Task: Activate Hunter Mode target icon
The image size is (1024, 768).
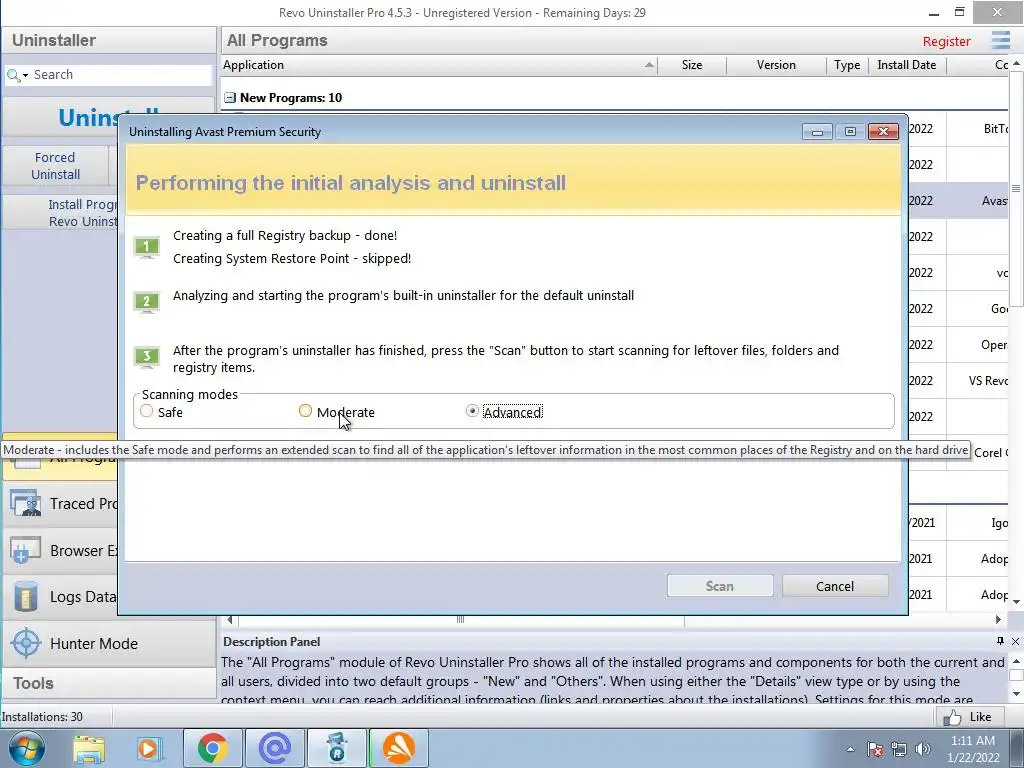Action: pyautogui.click(x=26, y=643)
